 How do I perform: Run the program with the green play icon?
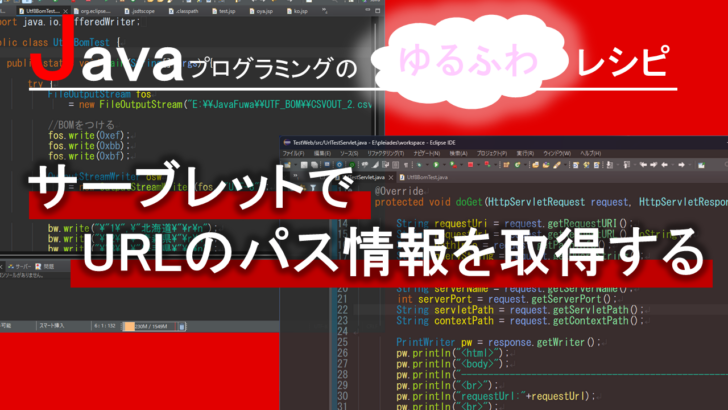pyautogui.click(x=436, y=164)
